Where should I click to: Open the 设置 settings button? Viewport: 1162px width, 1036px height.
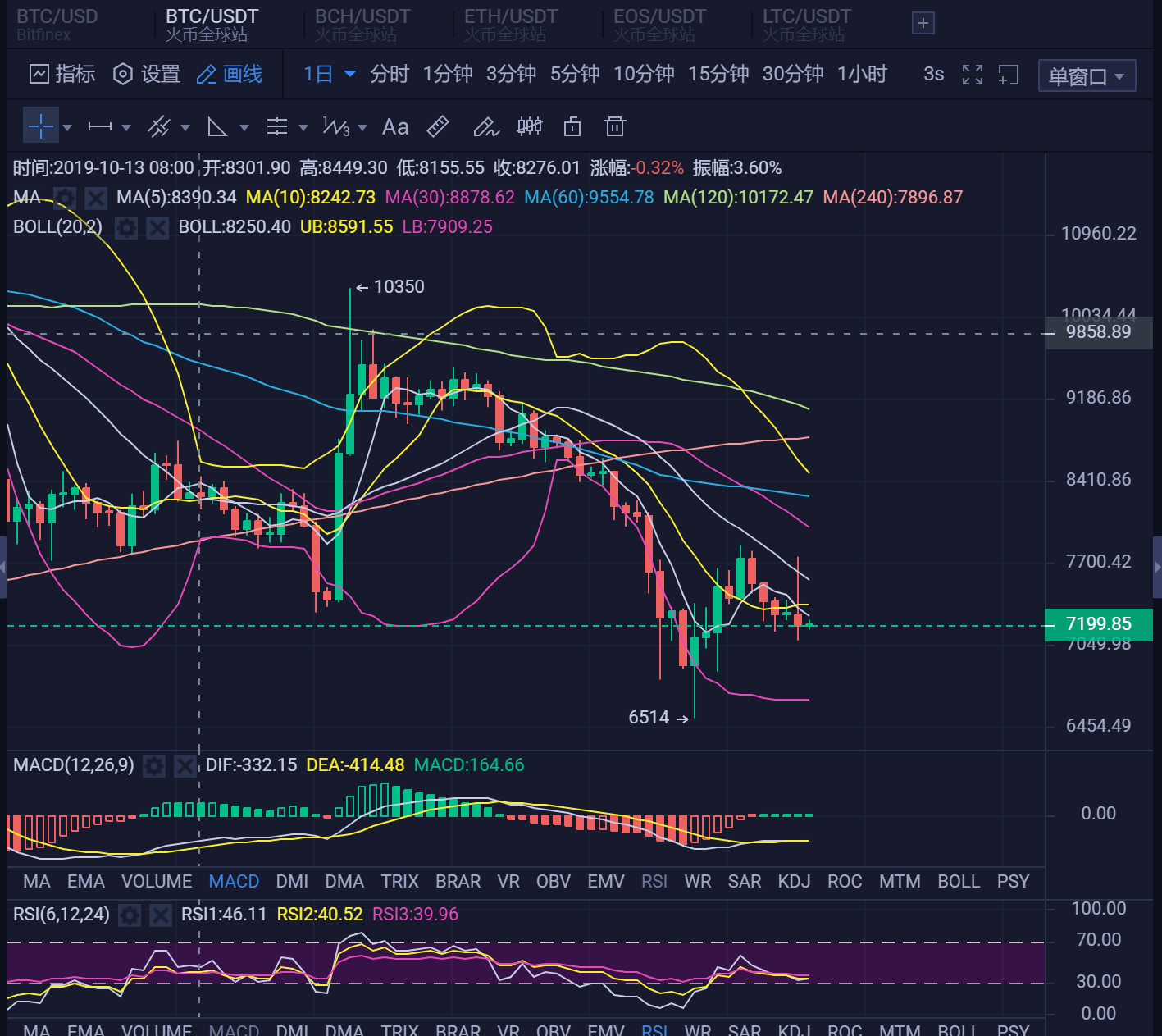(147, 75)
